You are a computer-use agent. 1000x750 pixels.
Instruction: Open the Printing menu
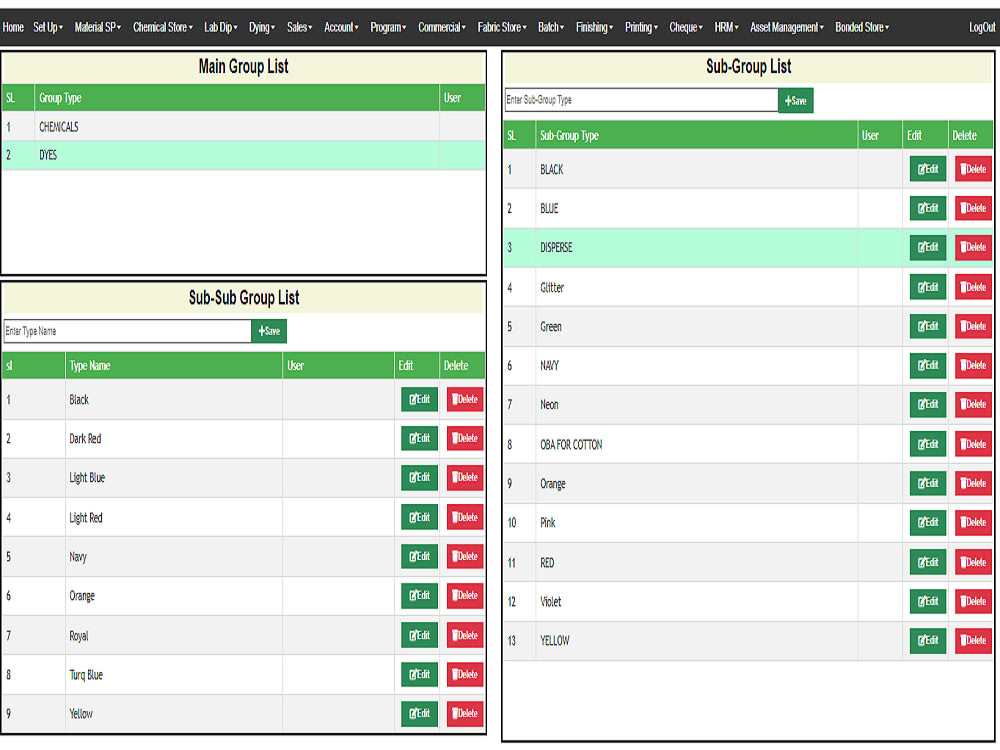click(x=641, y=27)
